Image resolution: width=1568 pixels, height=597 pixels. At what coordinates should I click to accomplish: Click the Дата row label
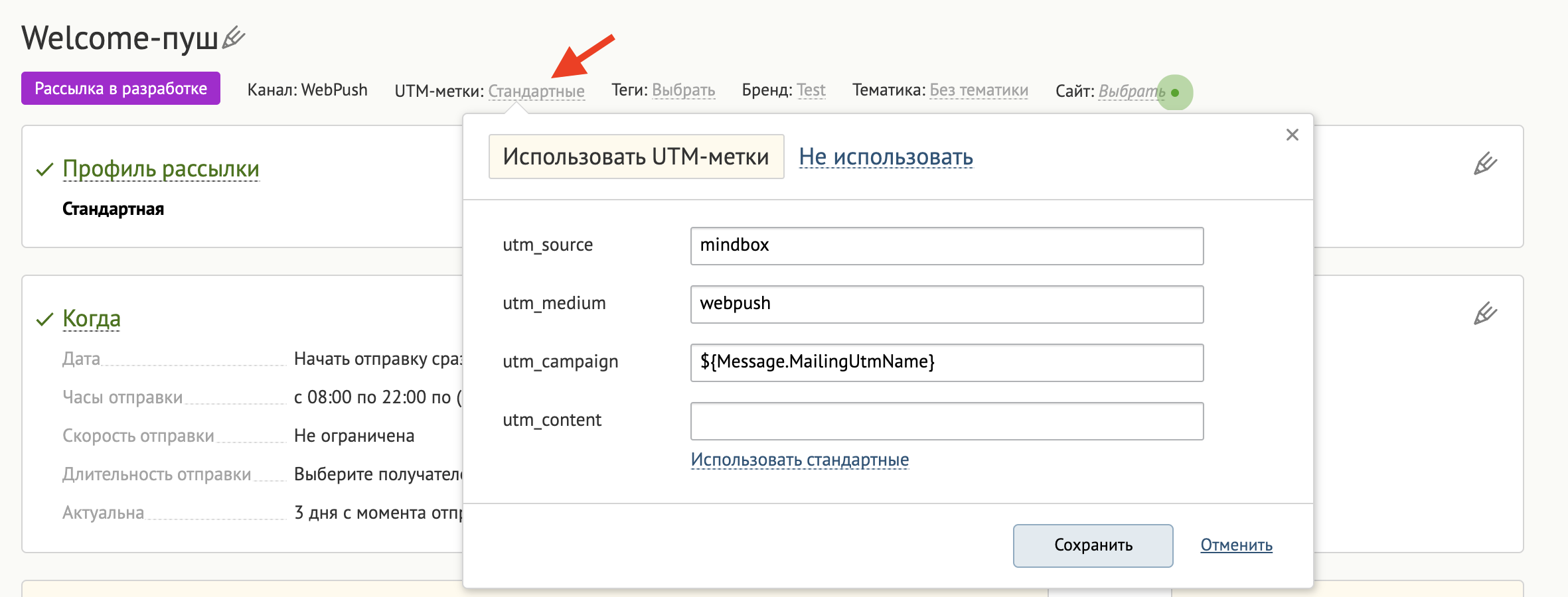[x=81, y=359]
